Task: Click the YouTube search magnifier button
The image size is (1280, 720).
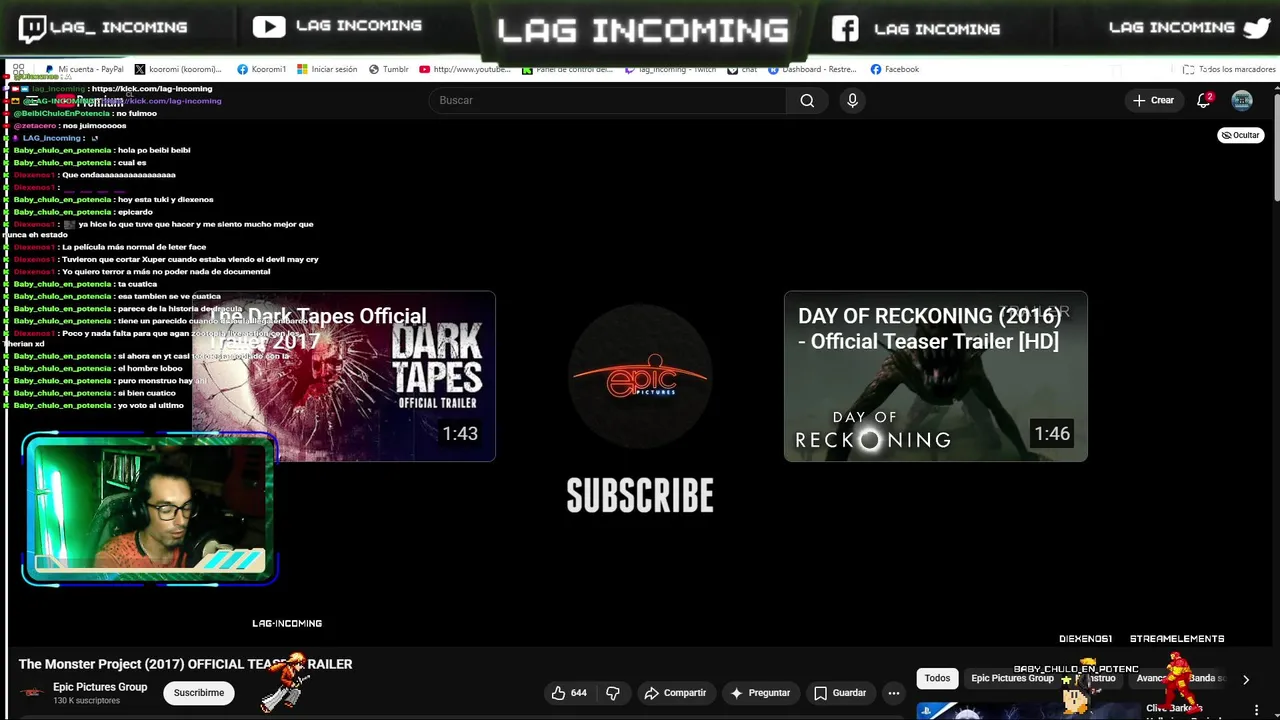Action: pyautogui.click(x=807, y=100)
